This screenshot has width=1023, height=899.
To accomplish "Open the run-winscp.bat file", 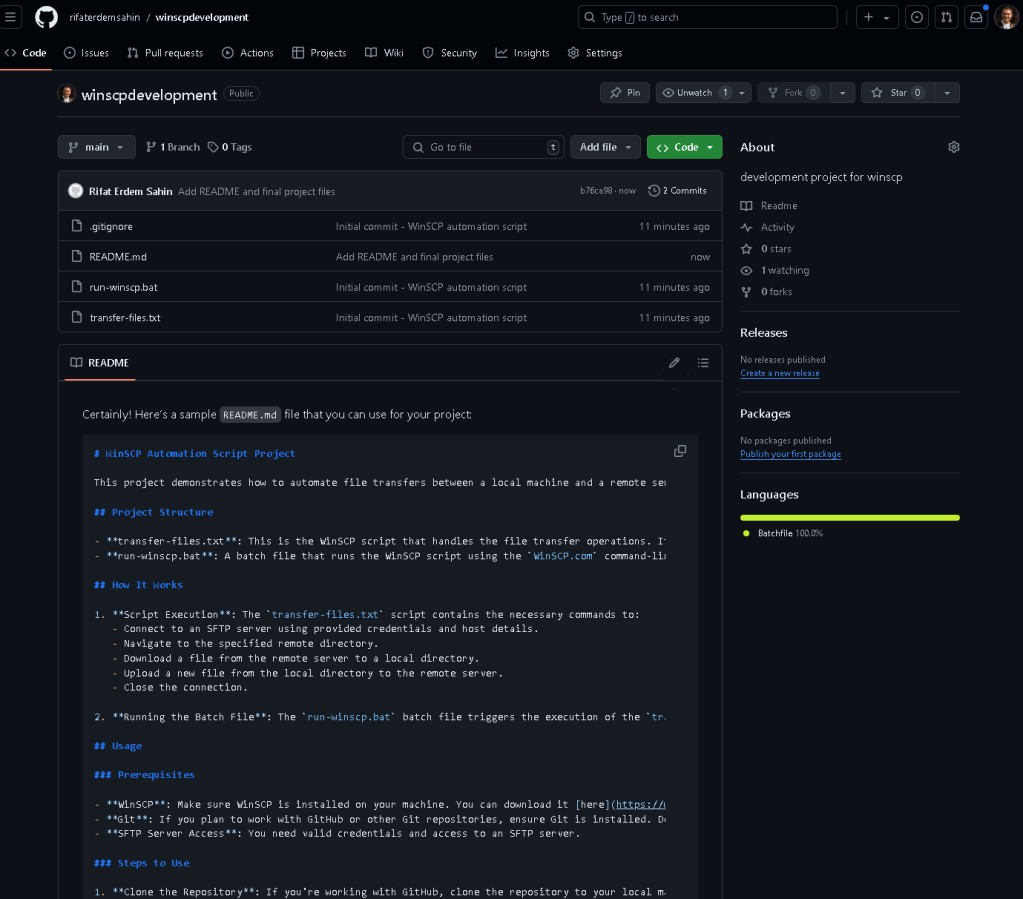I will [123, 287].
